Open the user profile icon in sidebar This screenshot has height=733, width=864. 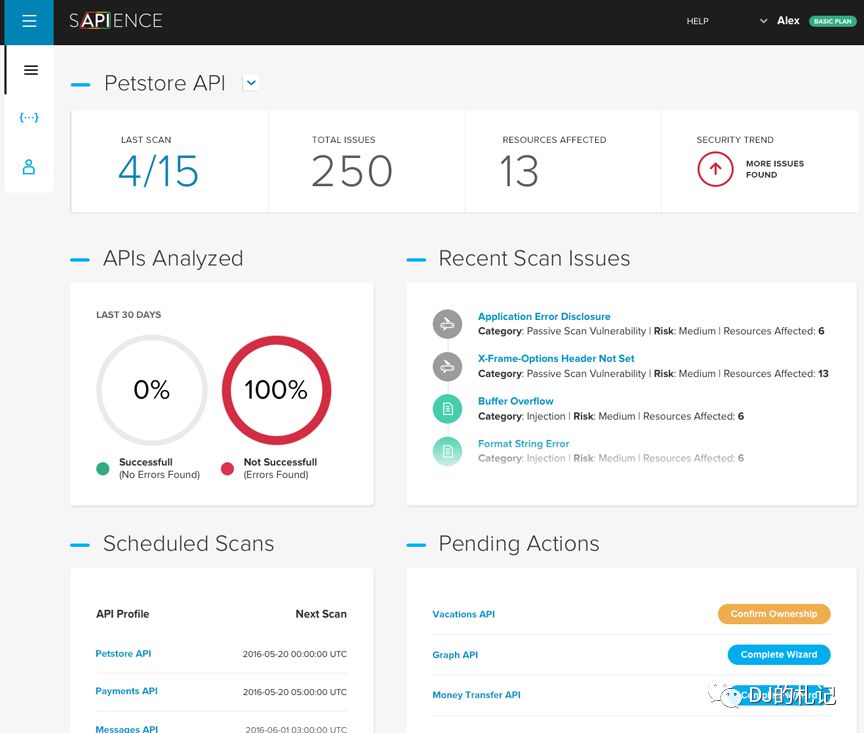[29, 167]
